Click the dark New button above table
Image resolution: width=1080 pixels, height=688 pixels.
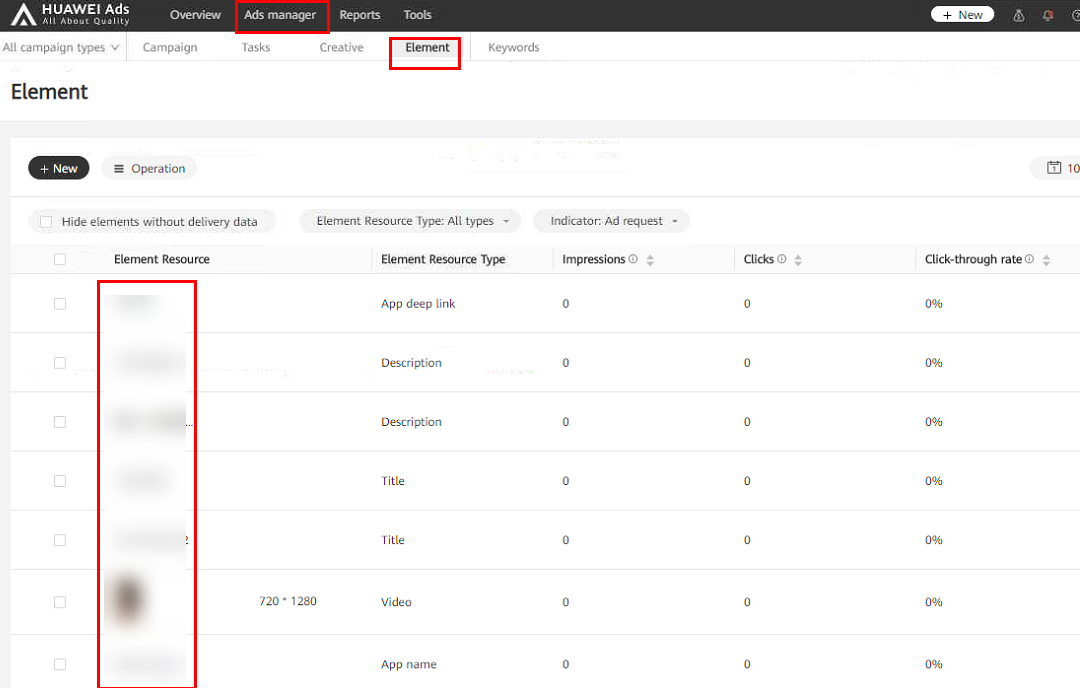(59, 168)
